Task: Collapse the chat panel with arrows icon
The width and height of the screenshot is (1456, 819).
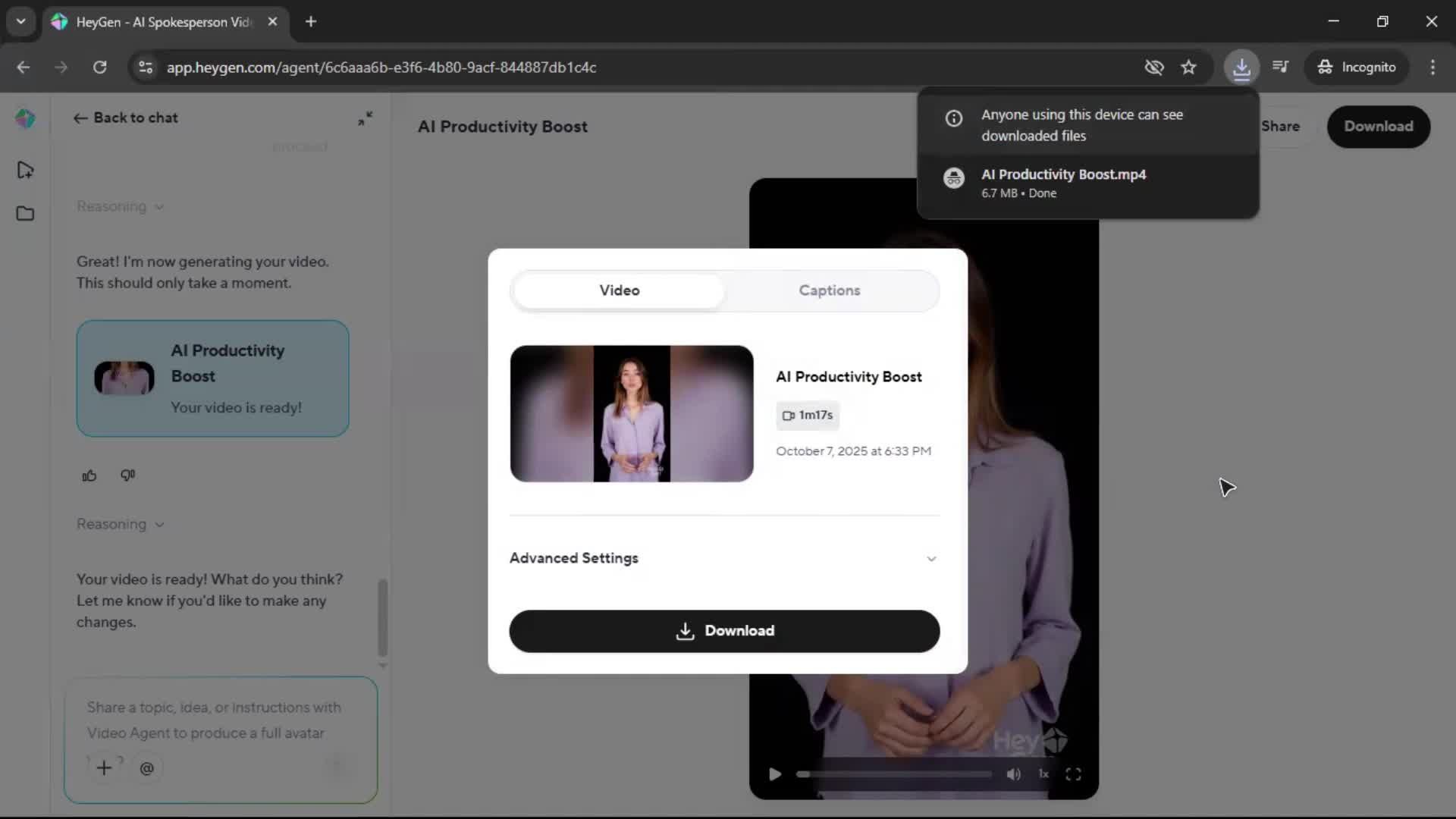Action: [366, 118]
